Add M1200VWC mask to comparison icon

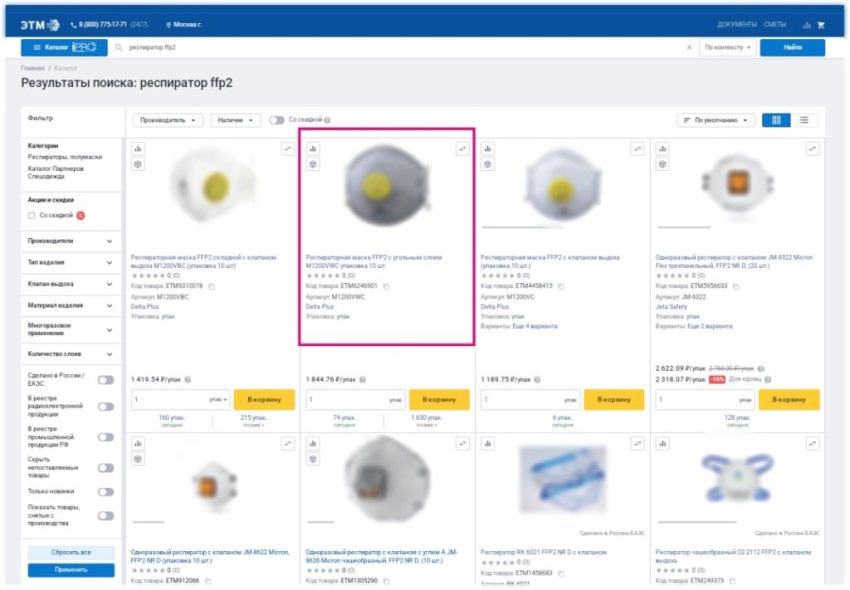click(x=313, y=149)
